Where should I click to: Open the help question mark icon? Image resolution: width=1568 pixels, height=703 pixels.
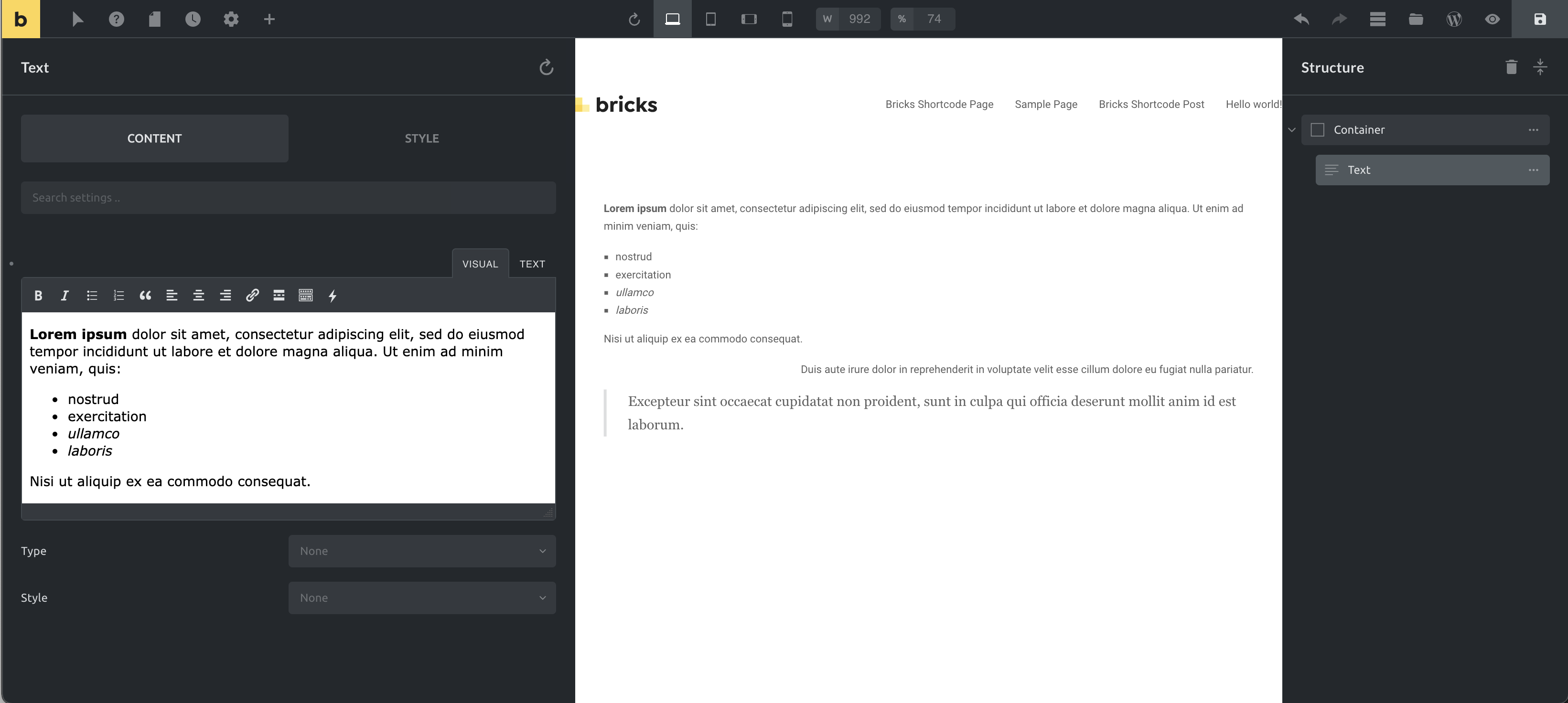point(116,19)
